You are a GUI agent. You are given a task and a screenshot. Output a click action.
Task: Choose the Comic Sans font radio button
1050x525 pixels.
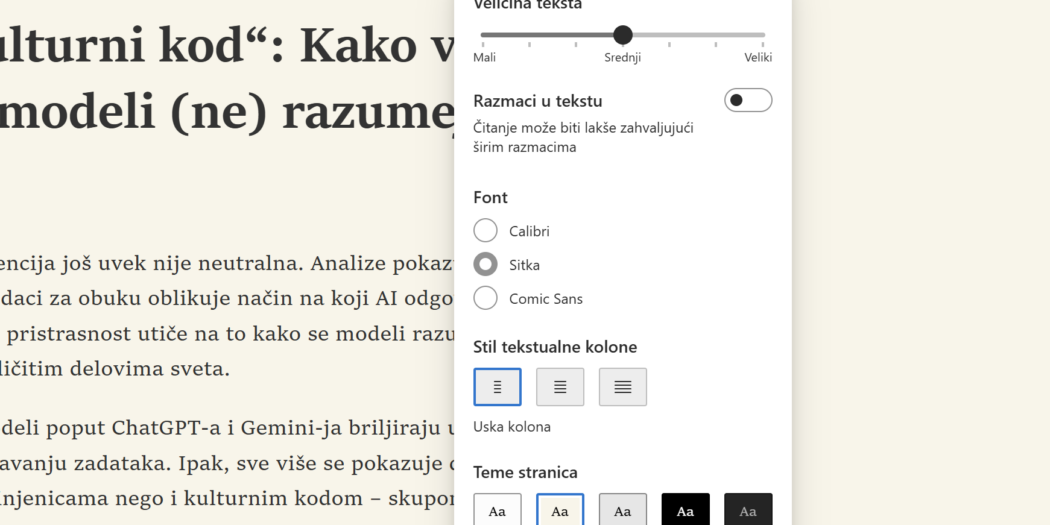(x=486, y=298)
